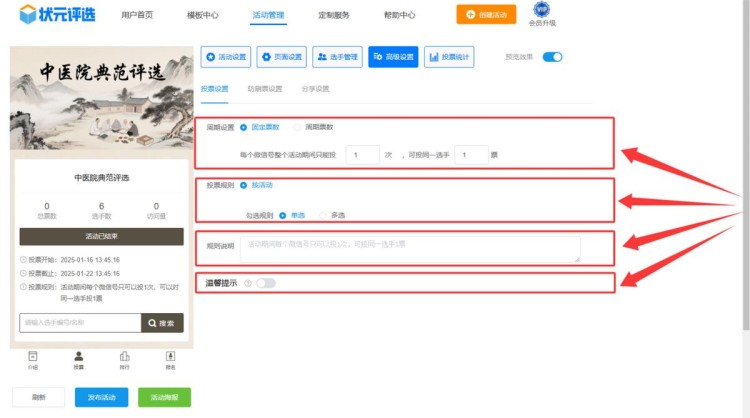Viewport: 750px width, 418px height.
Task: Click the 状元评选 logo icon
Action: 22,16
